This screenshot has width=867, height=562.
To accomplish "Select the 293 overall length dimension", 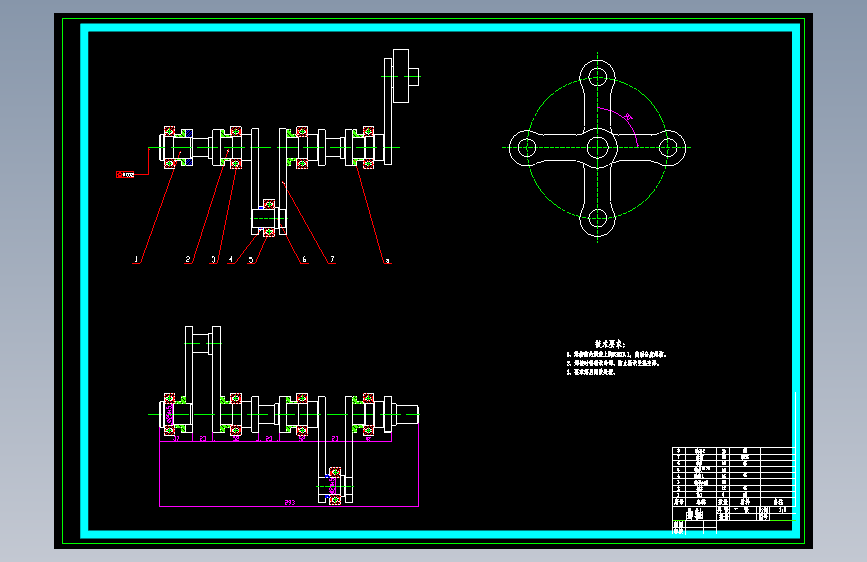I will pyautogui.click(x=290, y=502).
